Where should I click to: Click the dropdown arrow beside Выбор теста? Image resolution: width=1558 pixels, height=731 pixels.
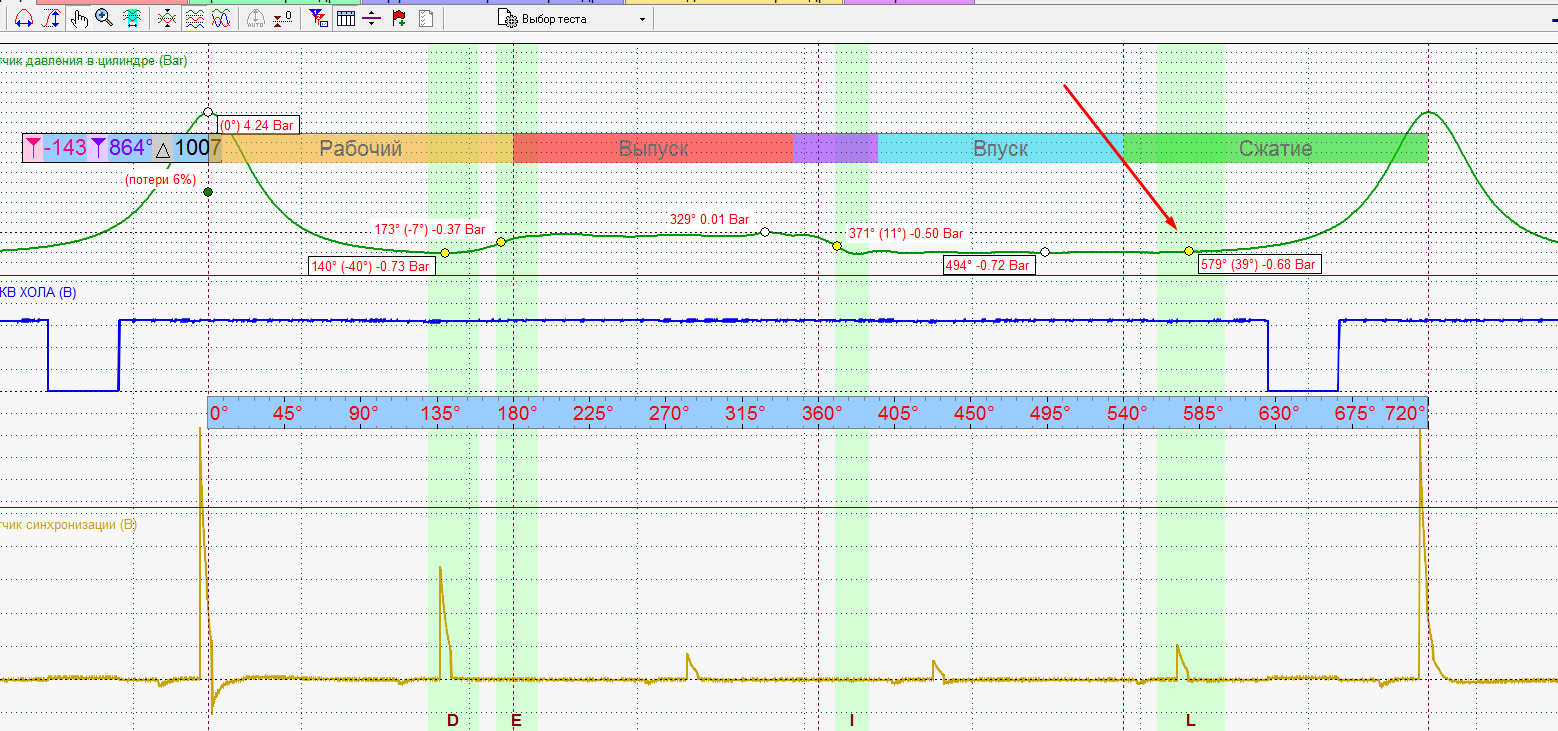pyautogui.click(x=642, y=19)
